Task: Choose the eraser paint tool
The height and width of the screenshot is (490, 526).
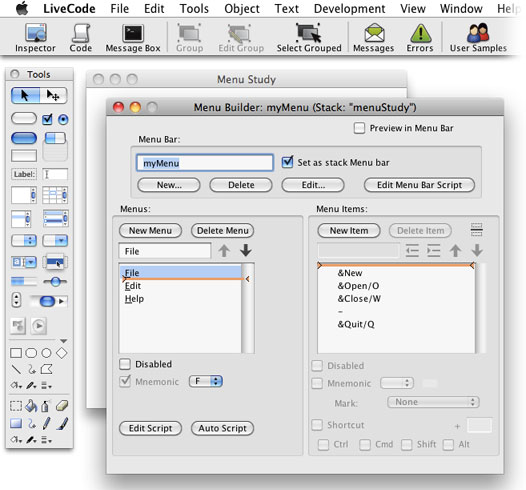Action: 62,406
